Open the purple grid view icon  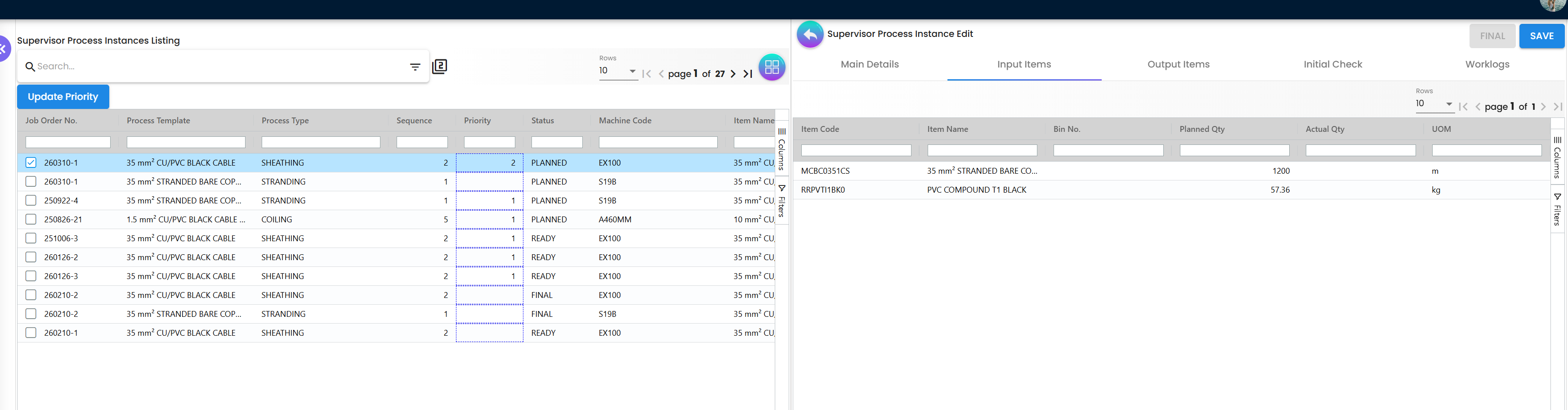coord(771,67)
